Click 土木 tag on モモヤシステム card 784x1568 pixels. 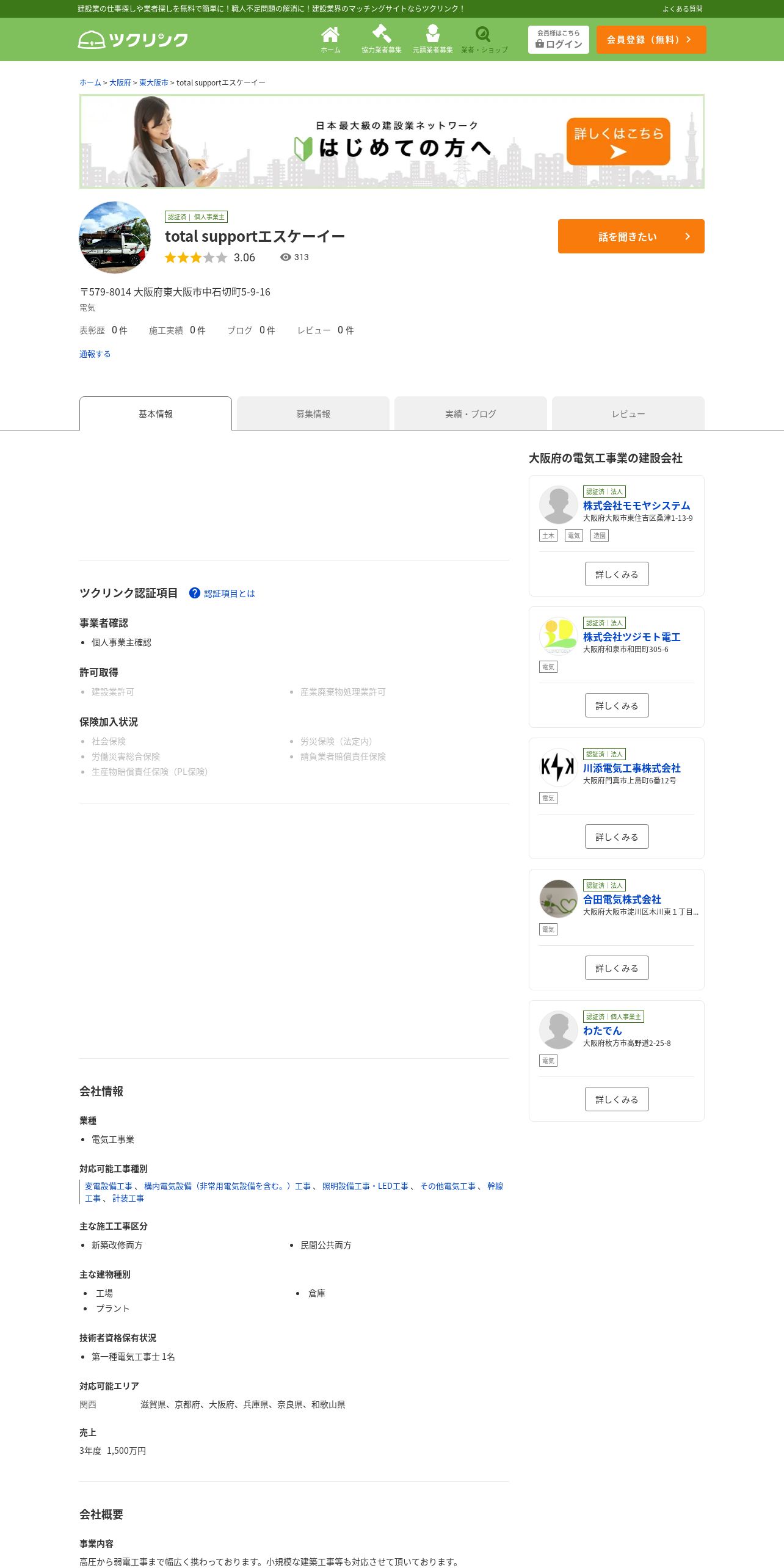pyautogui.click(x=548, y=535)
